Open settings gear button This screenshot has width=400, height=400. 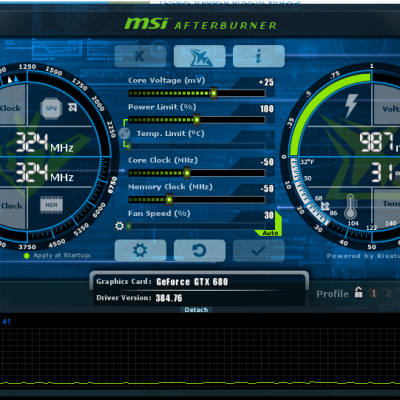coord(140,250)
